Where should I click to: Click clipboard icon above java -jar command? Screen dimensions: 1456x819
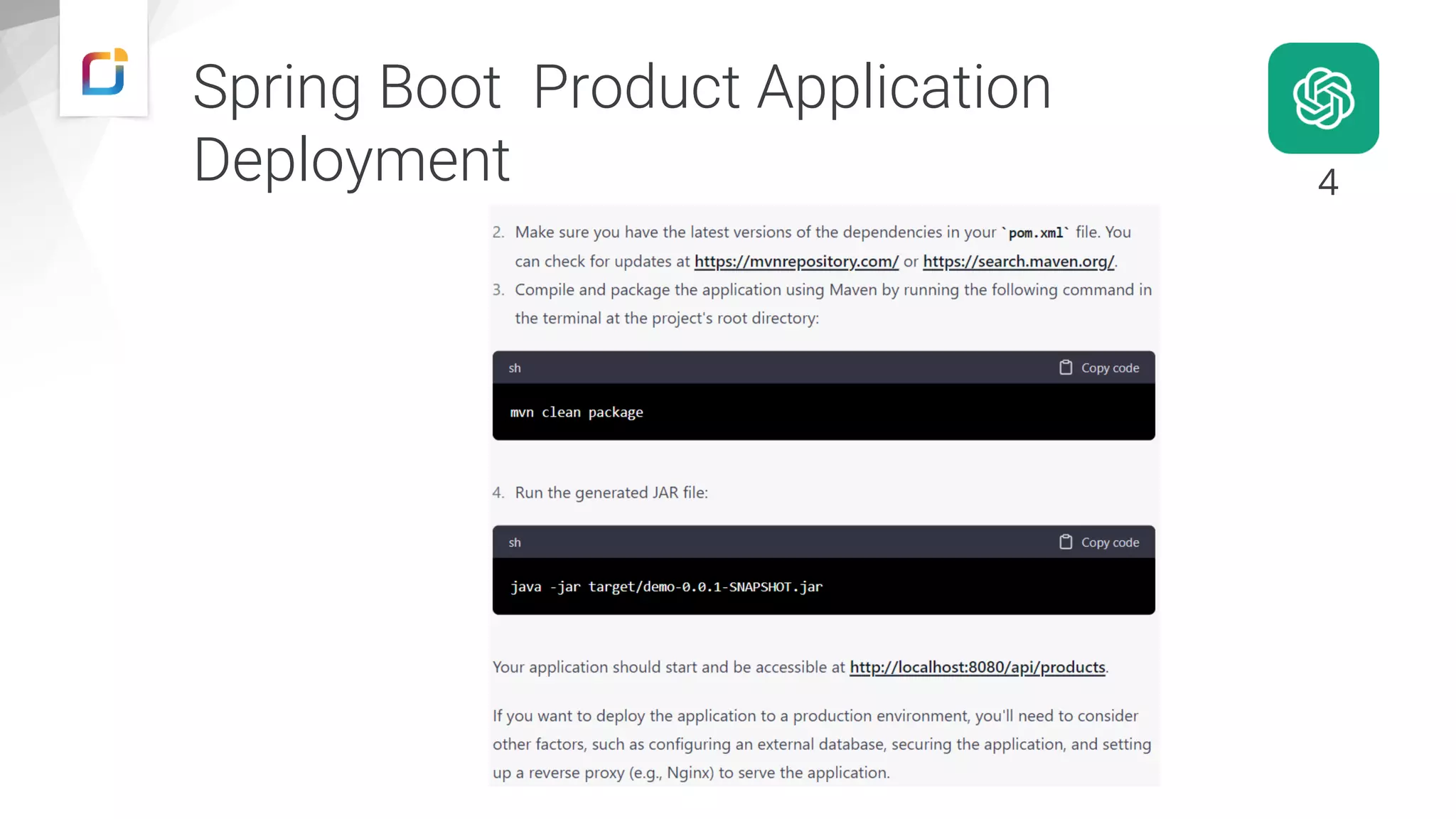[1065, 542]
